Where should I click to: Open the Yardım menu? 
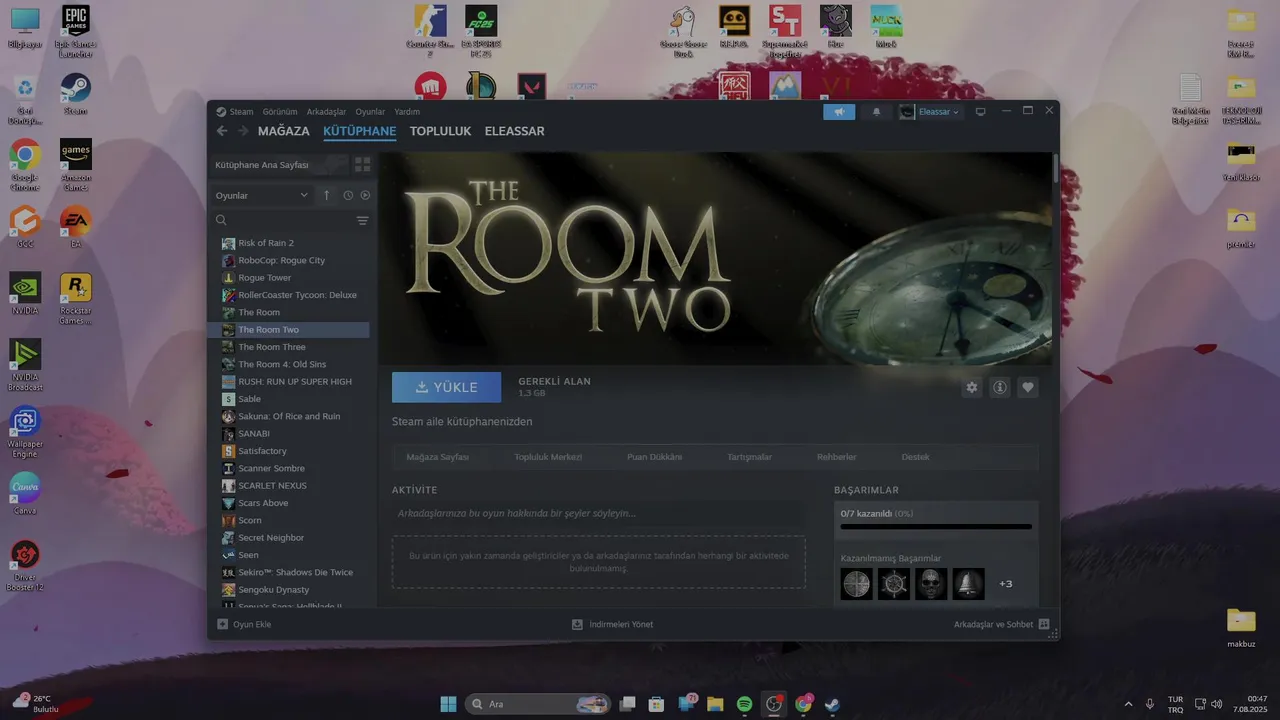pyautogui.click(x=407, y=112)
